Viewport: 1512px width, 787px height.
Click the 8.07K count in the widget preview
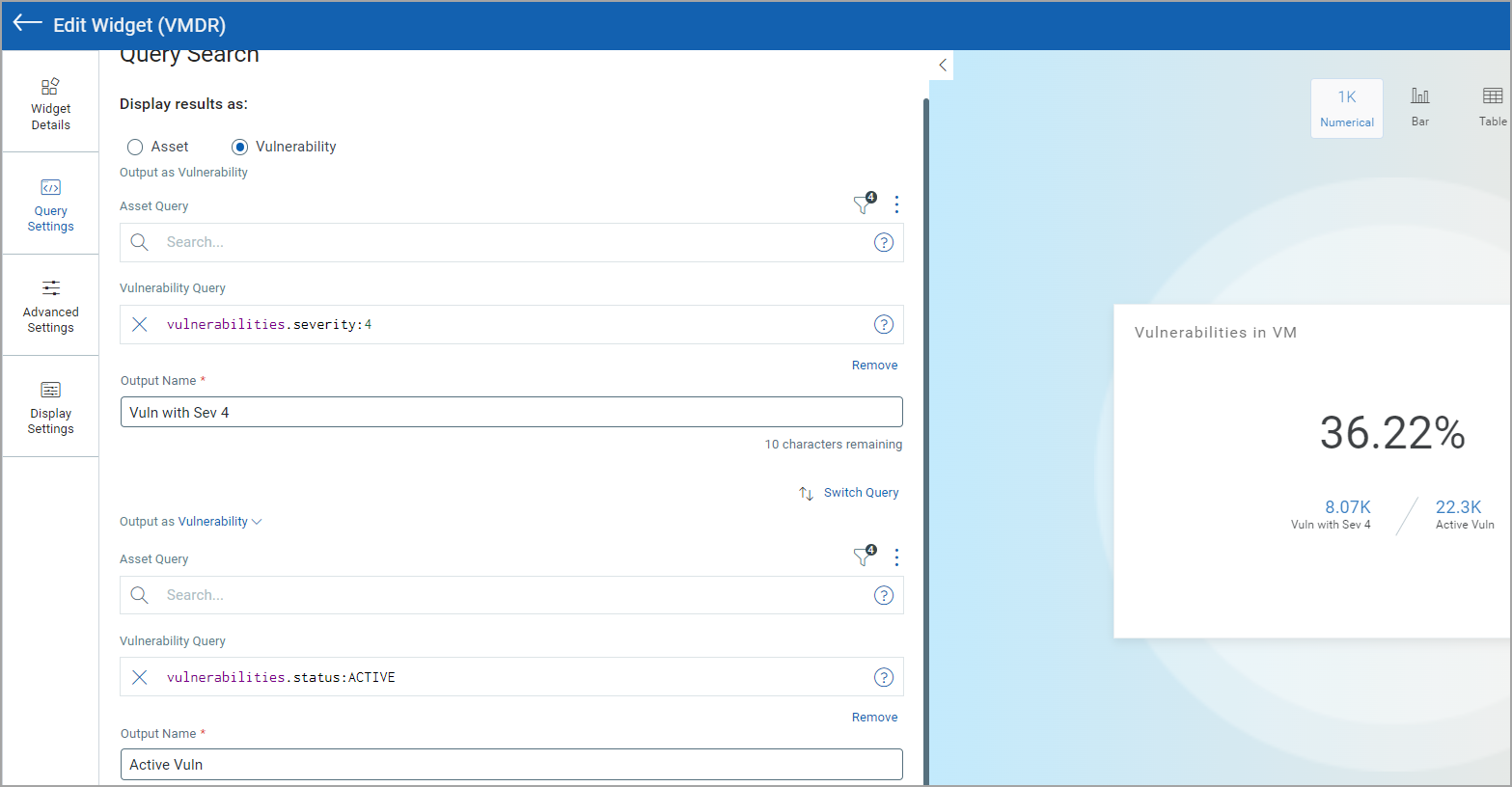pos(1347,507)
